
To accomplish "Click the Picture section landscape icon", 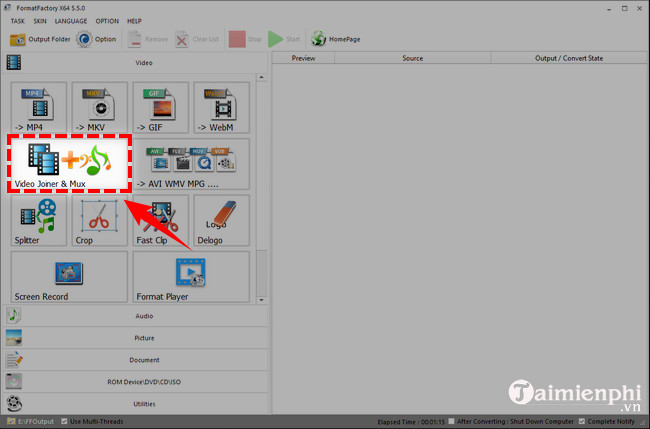I will [x=14, y=338].
